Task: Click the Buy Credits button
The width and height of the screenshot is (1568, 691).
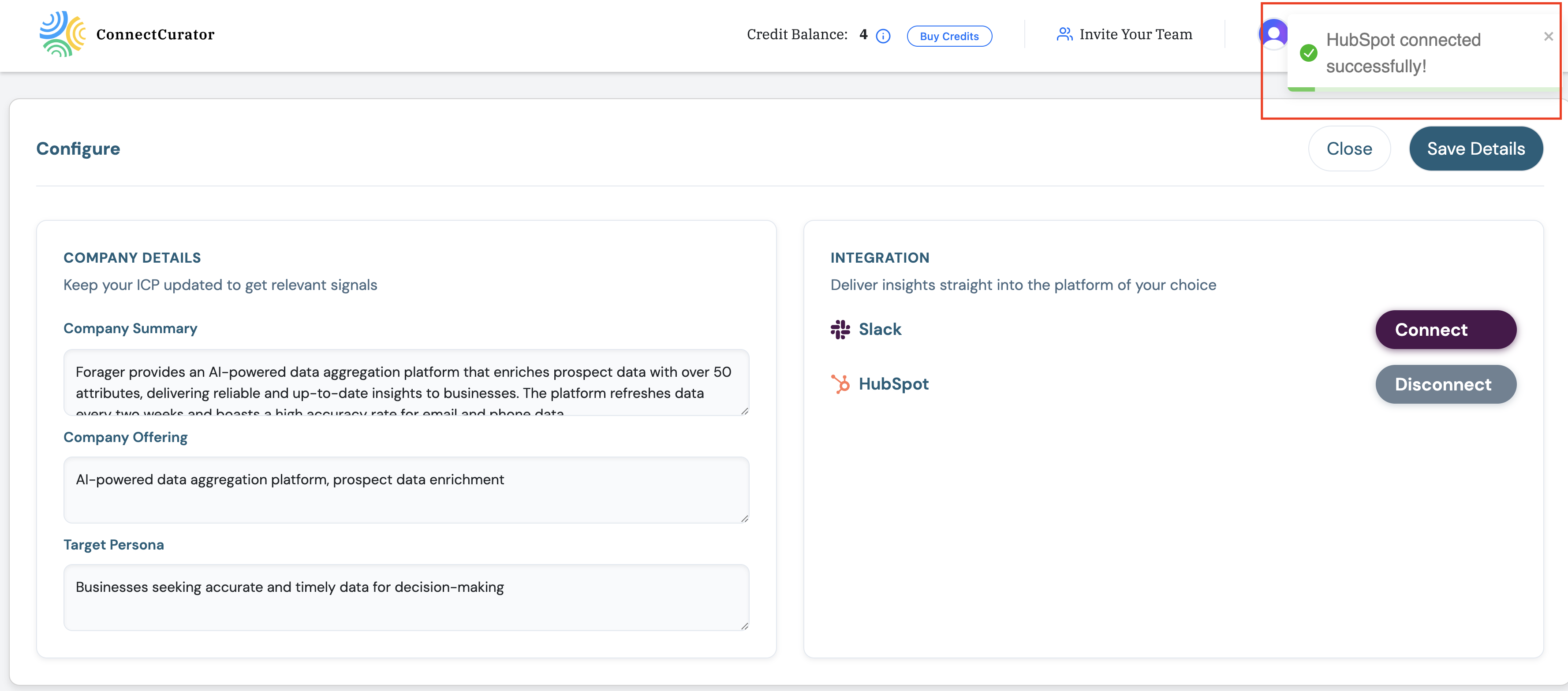Action: pos(949,36)
